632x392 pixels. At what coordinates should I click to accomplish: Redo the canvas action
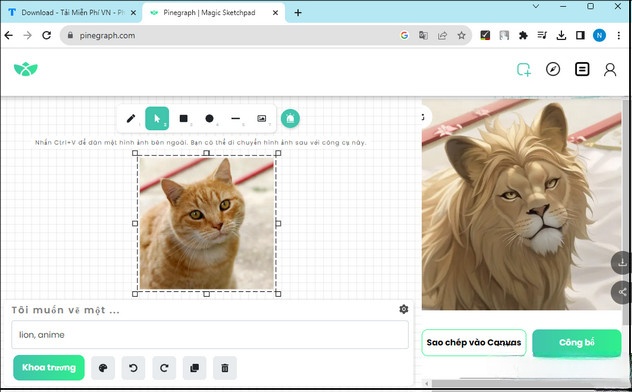[164, 368]
